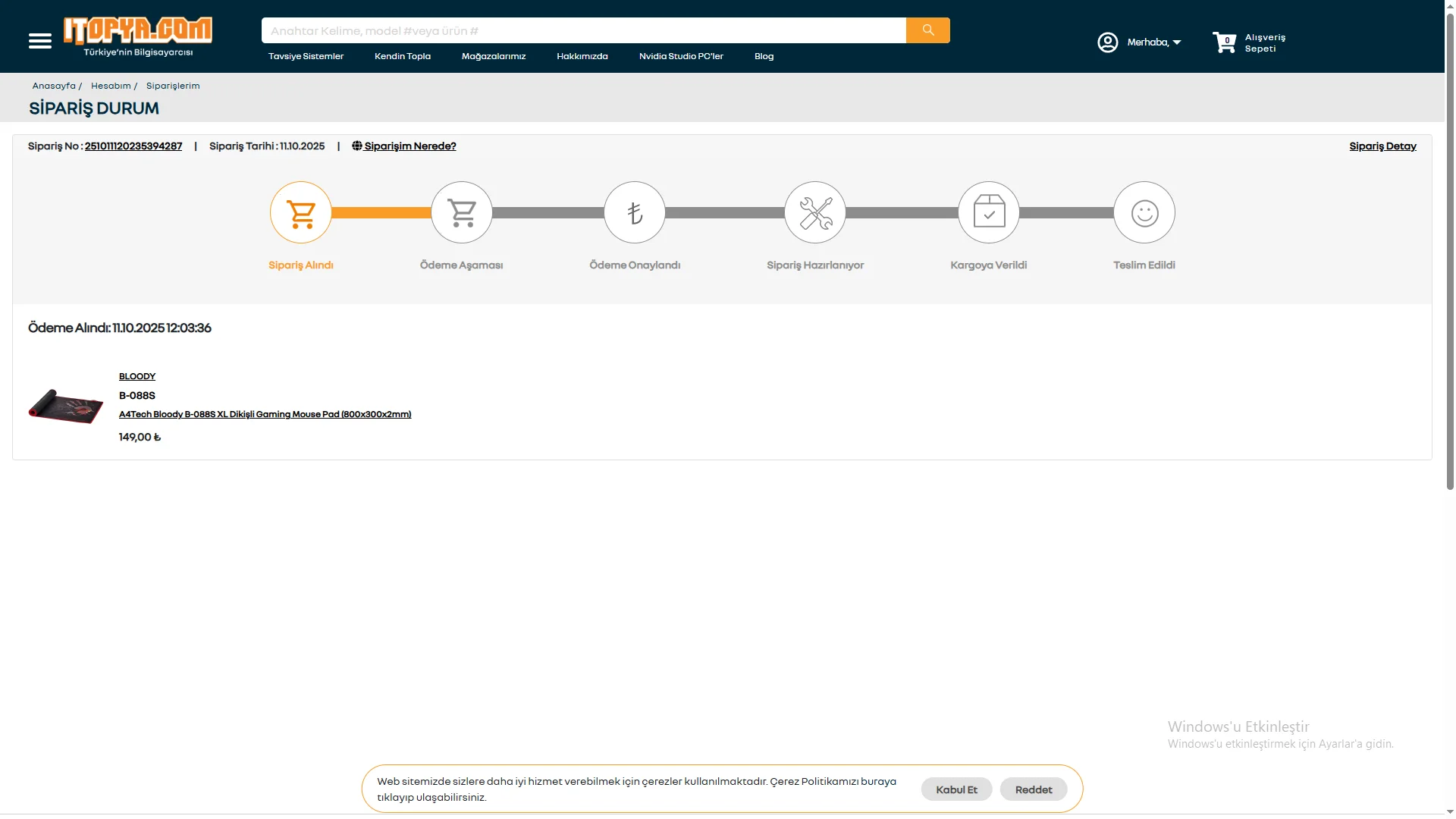Click the Ödeme Onaylandı lira step icon
Image resolution: width=1456 pixels, height=819 pixels.
pos(635,213)
